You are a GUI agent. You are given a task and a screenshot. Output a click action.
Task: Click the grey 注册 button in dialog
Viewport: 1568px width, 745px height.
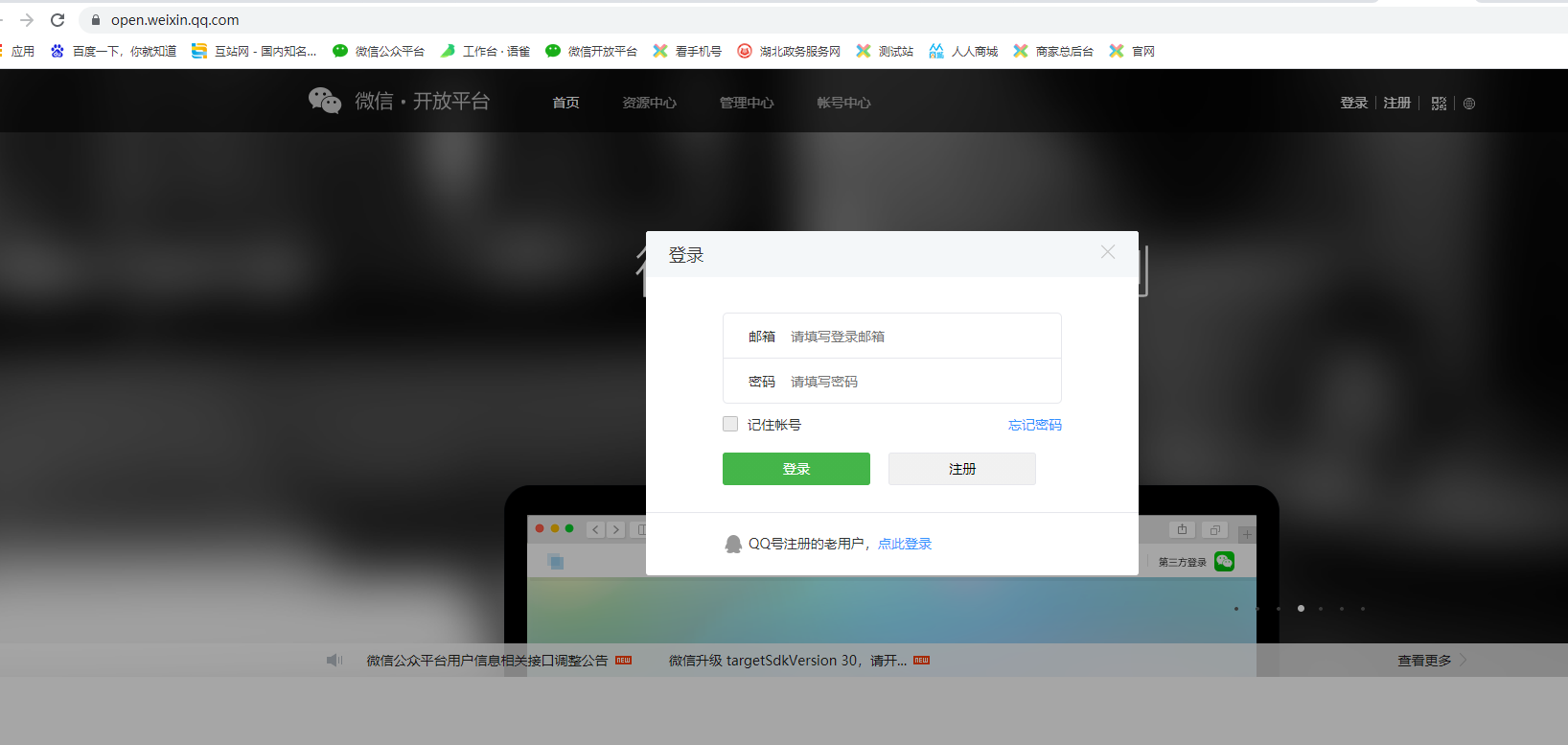tap(962, 469)
